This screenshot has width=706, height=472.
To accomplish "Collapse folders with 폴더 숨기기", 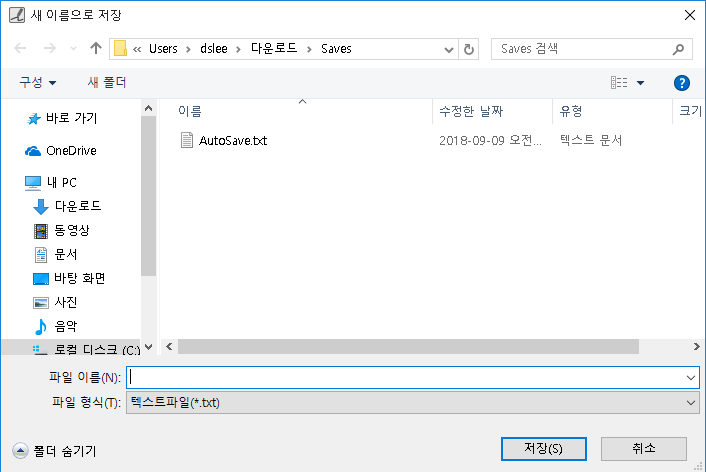I will coord(54,451).
